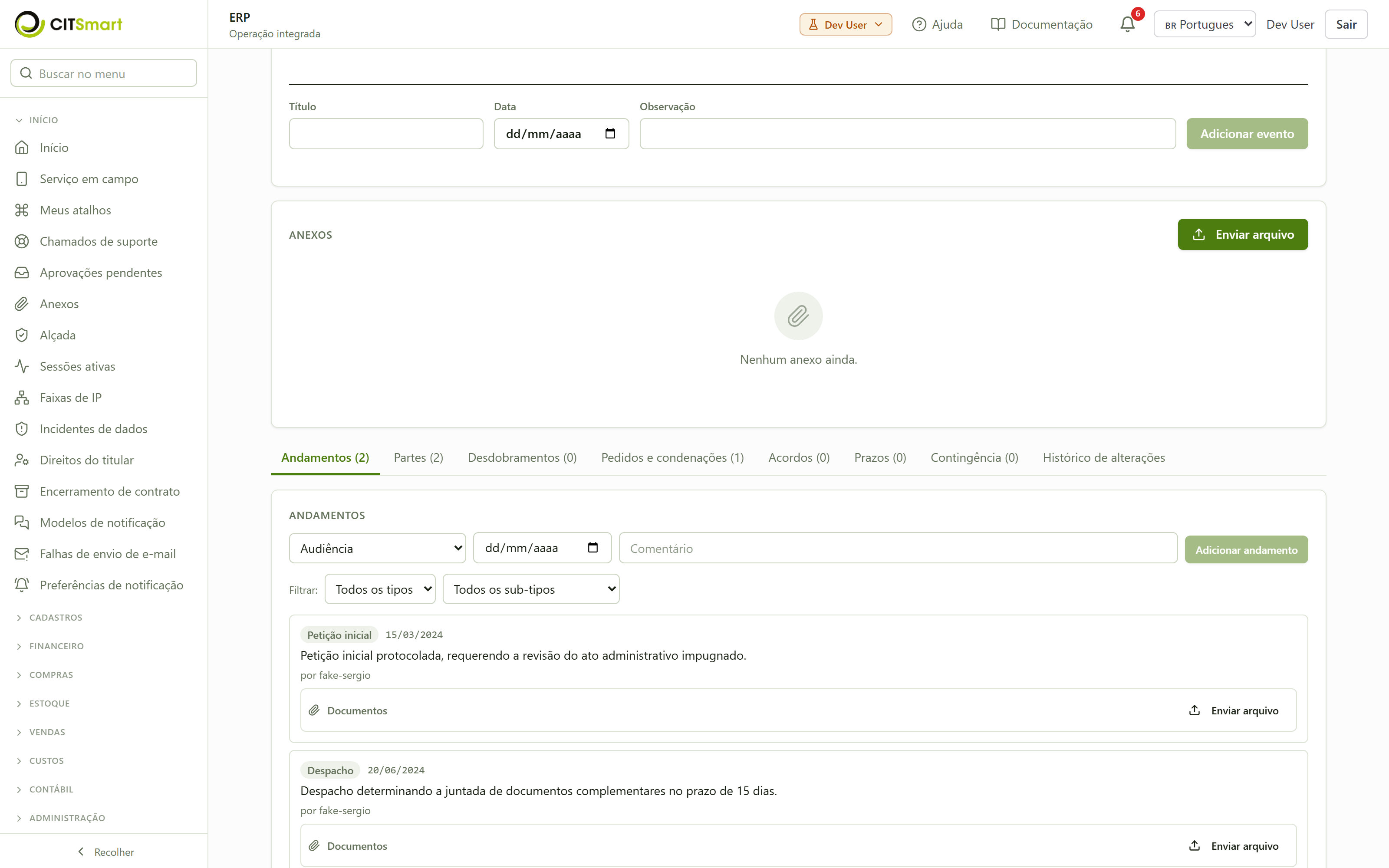This screenshot has height=868, width=1389.
Task: Switch to the Prazos (0) tab
Action: point(880,457)
